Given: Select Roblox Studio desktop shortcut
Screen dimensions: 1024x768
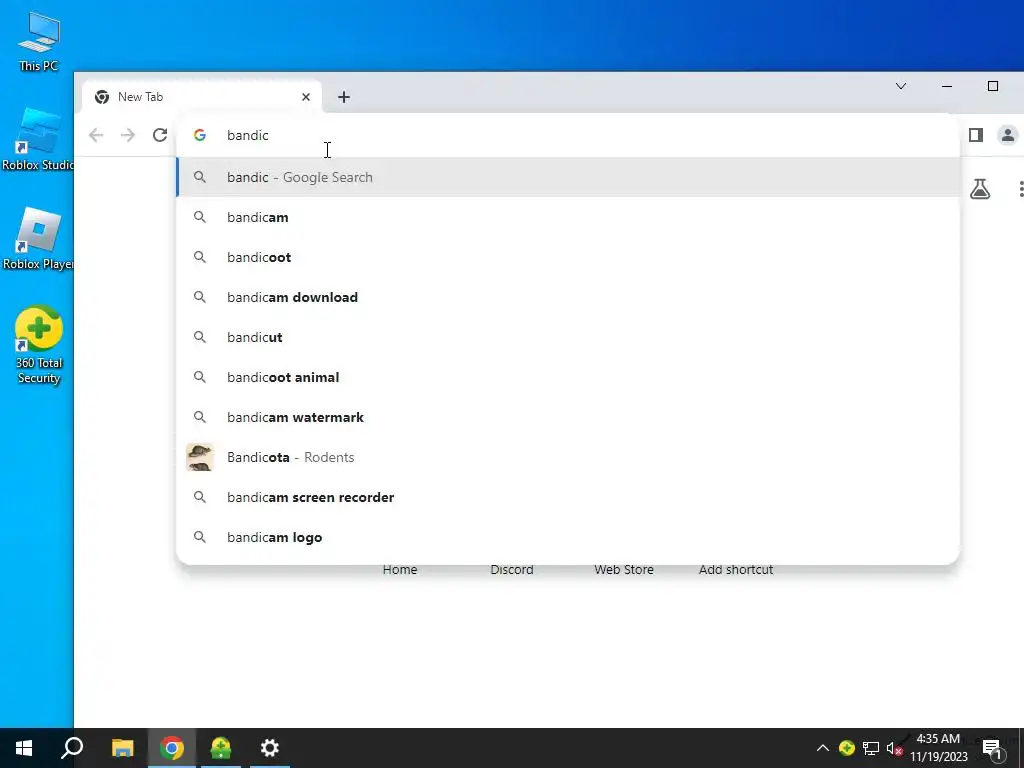Looking at the screenshot, I should pos(38,140).
